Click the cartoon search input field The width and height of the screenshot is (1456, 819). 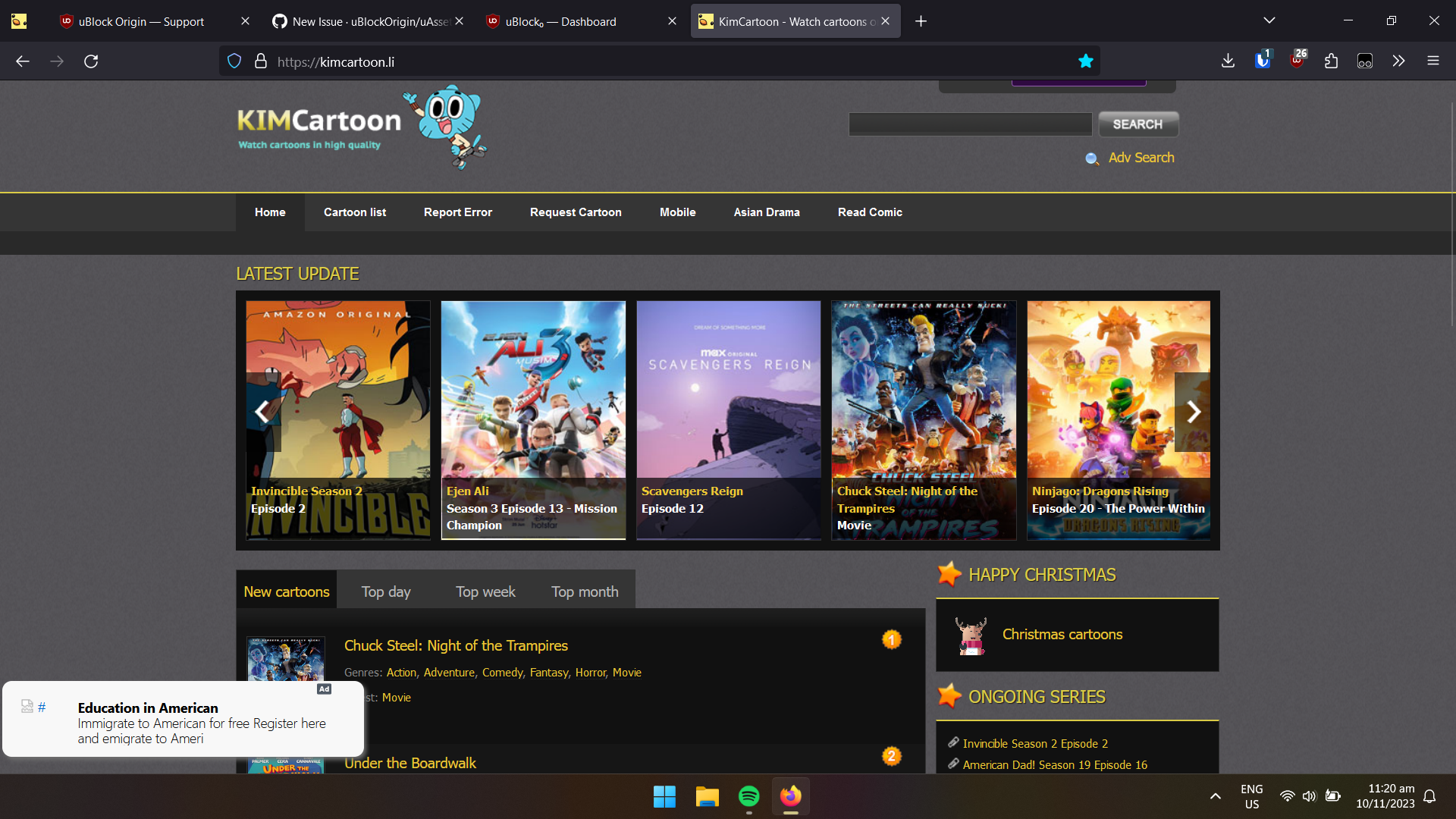tap(969, 124)
